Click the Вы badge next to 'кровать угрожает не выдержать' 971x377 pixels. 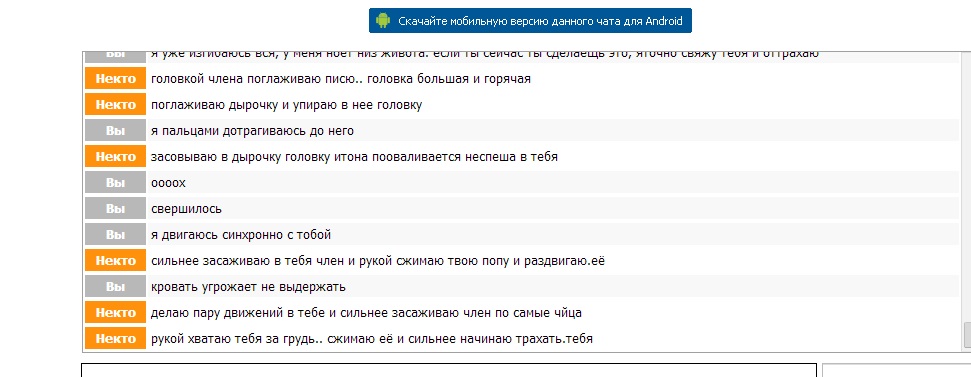(115, 287)
